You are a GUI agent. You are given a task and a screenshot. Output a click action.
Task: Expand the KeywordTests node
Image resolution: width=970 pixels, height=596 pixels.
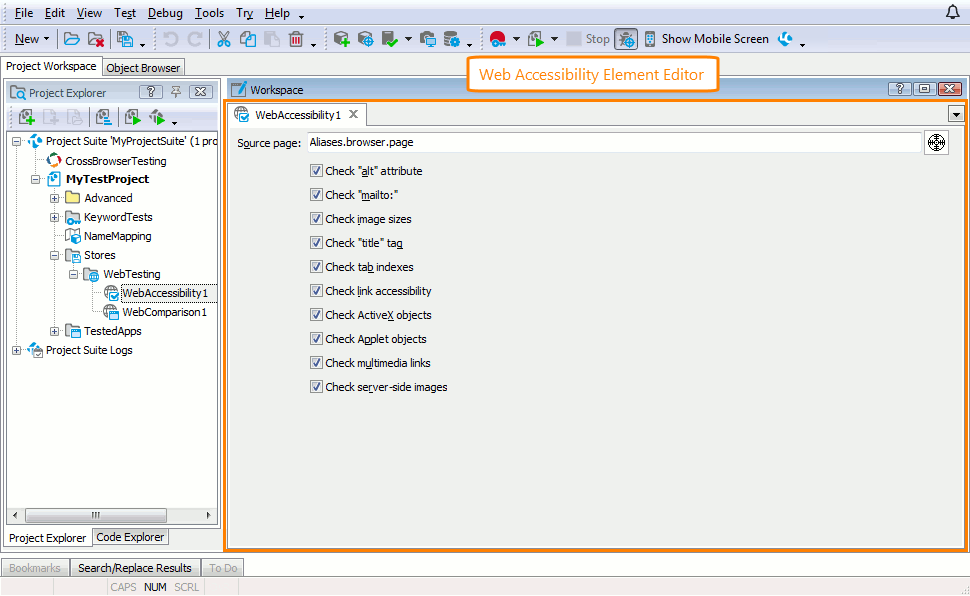point(54,218)
